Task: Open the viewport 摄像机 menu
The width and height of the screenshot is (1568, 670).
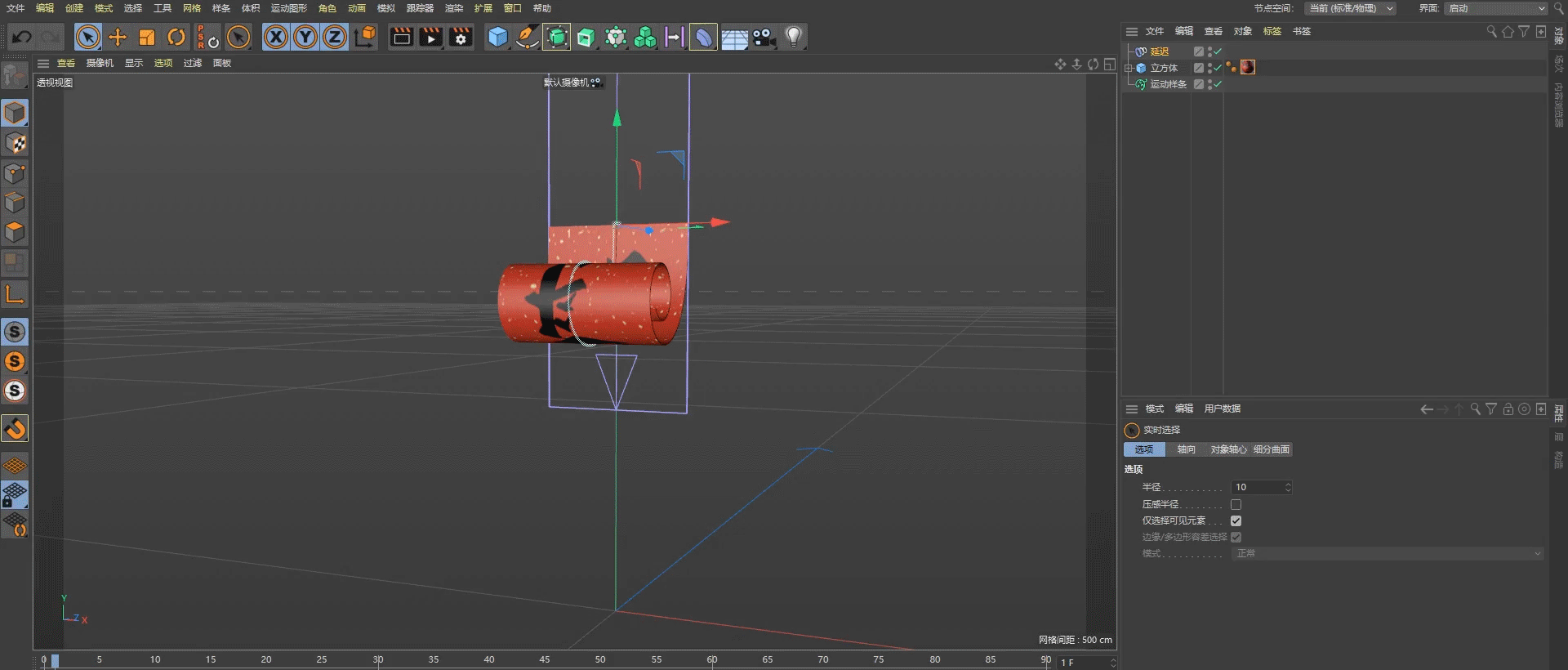Action: pyautogui.click(x=100, y=63)
